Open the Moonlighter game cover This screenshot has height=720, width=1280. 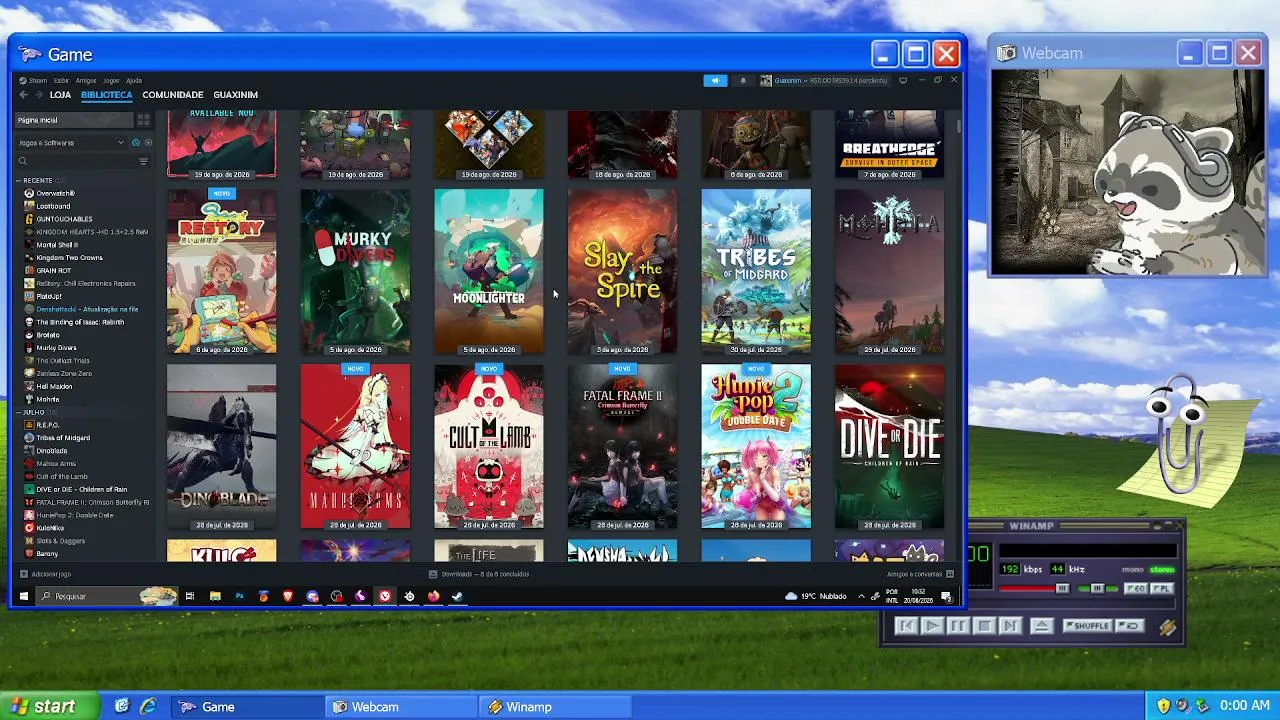coord(489,271)
